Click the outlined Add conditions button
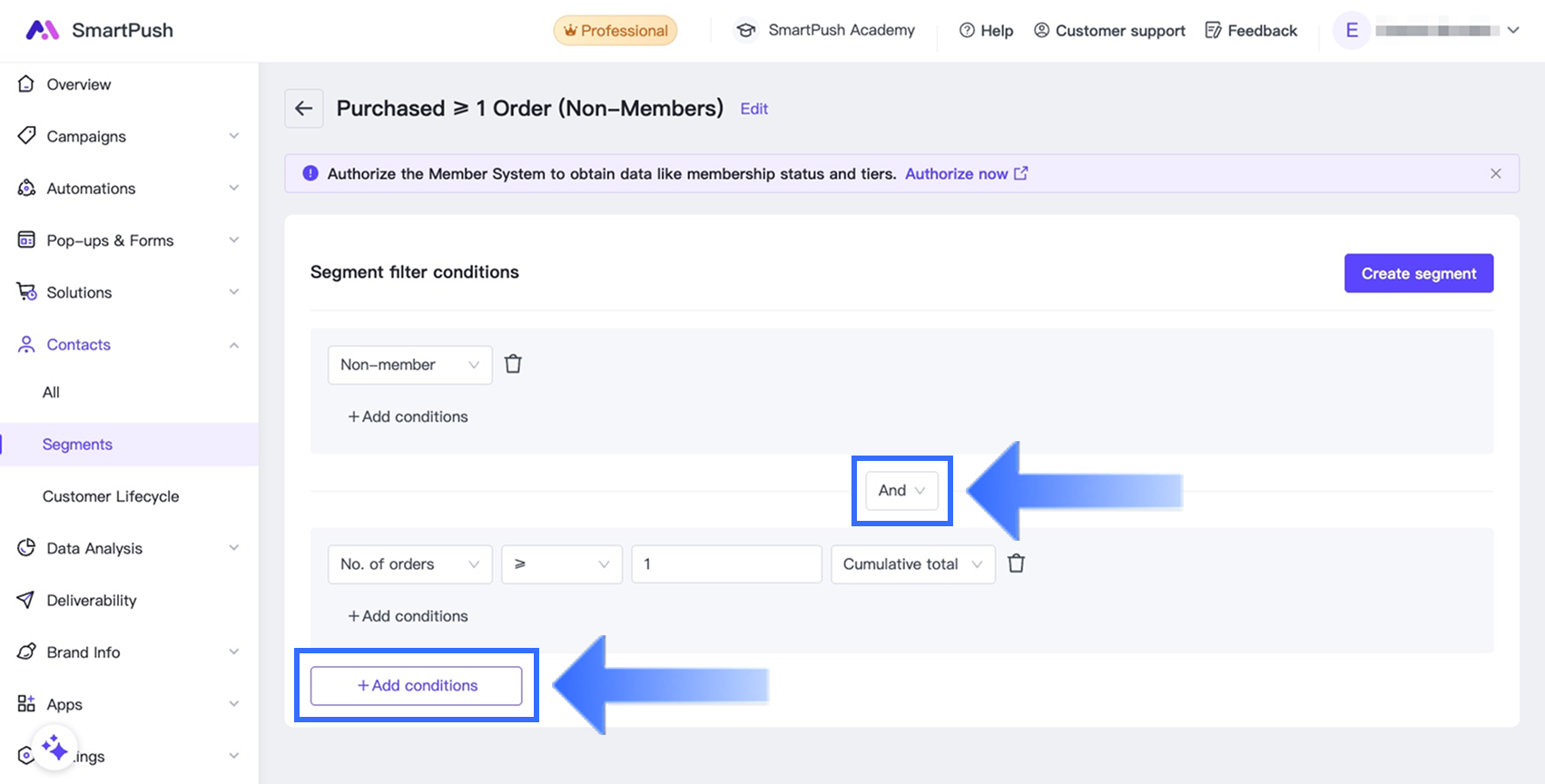Screen dimensions: 1545x784 tap(416, 686)
